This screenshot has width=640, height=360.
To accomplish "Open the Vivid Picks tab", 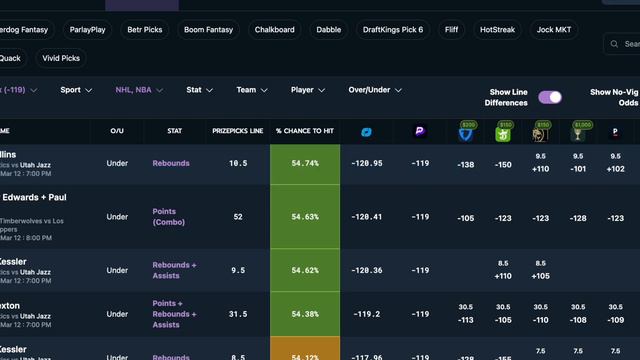I will click(x=61, y=58).
